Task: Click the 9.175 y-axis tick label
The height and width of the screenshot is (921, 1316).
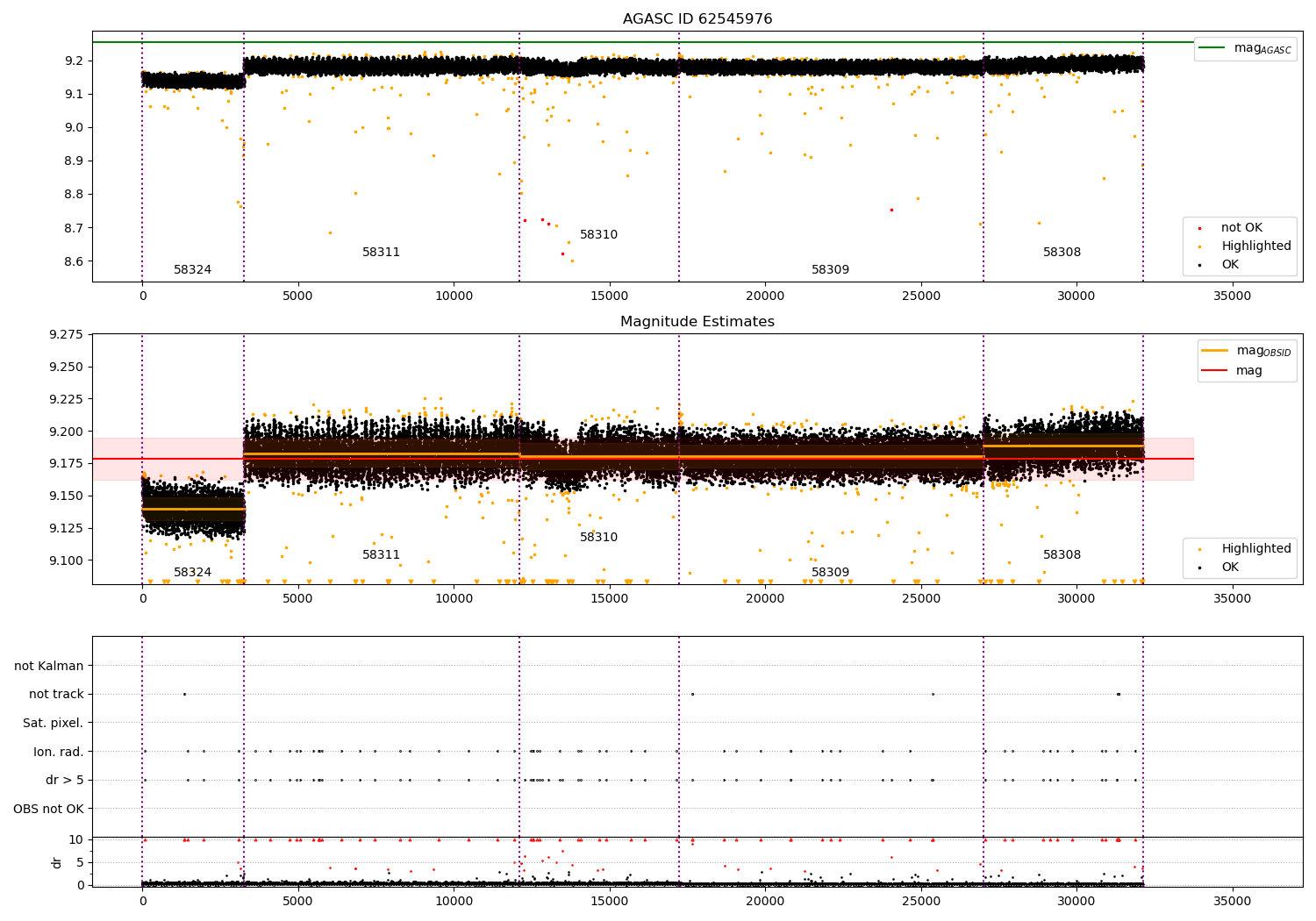Action: pos(66,463)
